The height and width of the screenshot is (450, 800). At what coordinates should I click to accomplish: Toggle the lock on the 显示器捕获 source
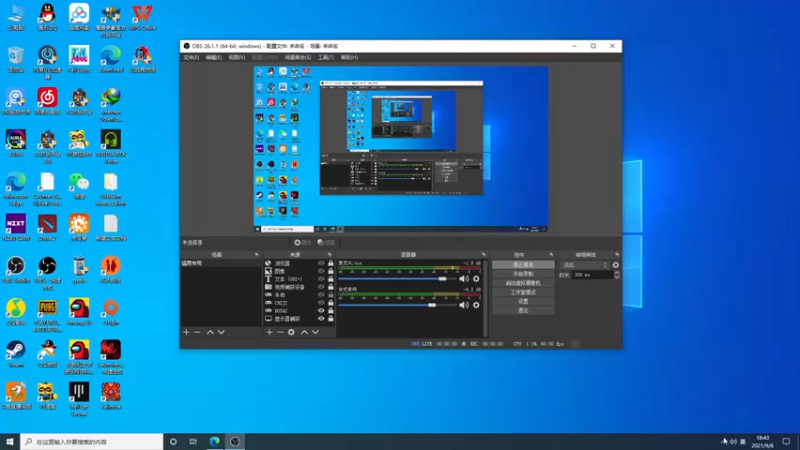tap(331, 319)
